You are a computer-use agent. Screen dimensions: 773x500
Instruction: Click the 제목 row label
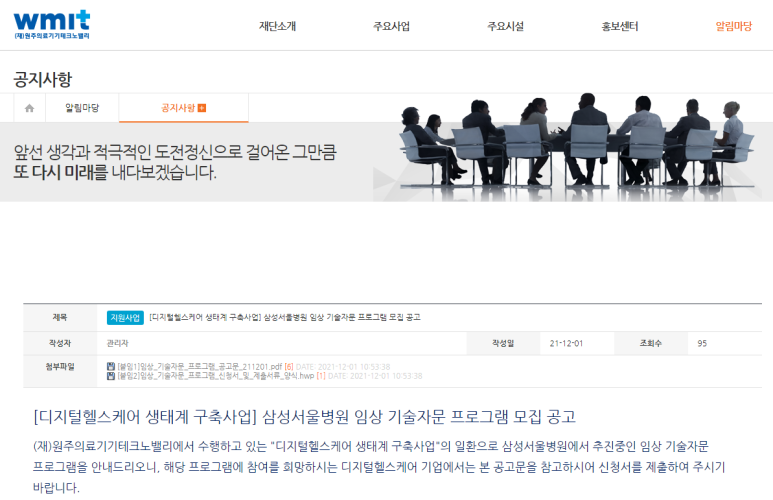point(60,318)
